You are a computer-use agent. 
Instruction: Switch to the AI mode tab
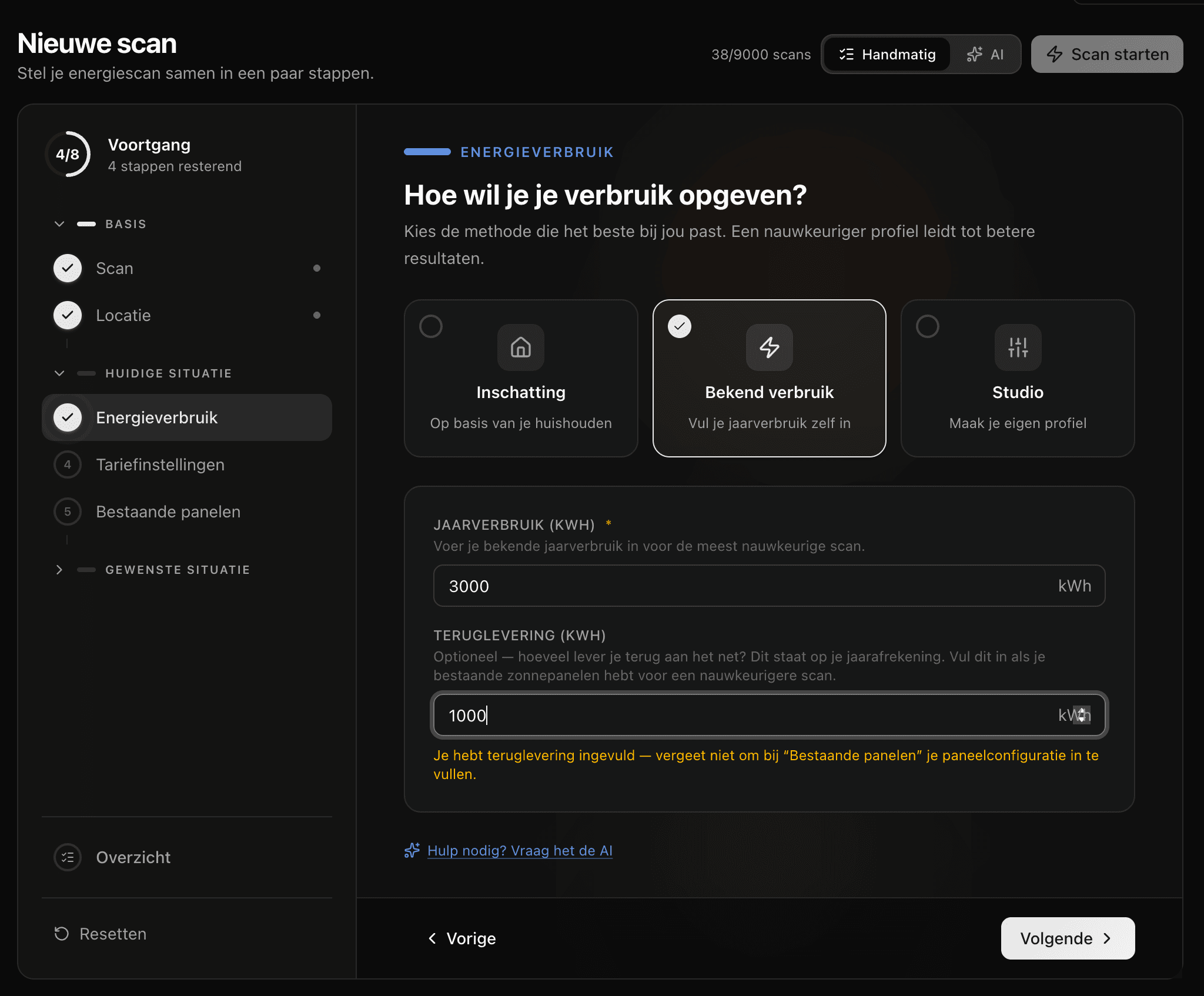tap(988, 54)
